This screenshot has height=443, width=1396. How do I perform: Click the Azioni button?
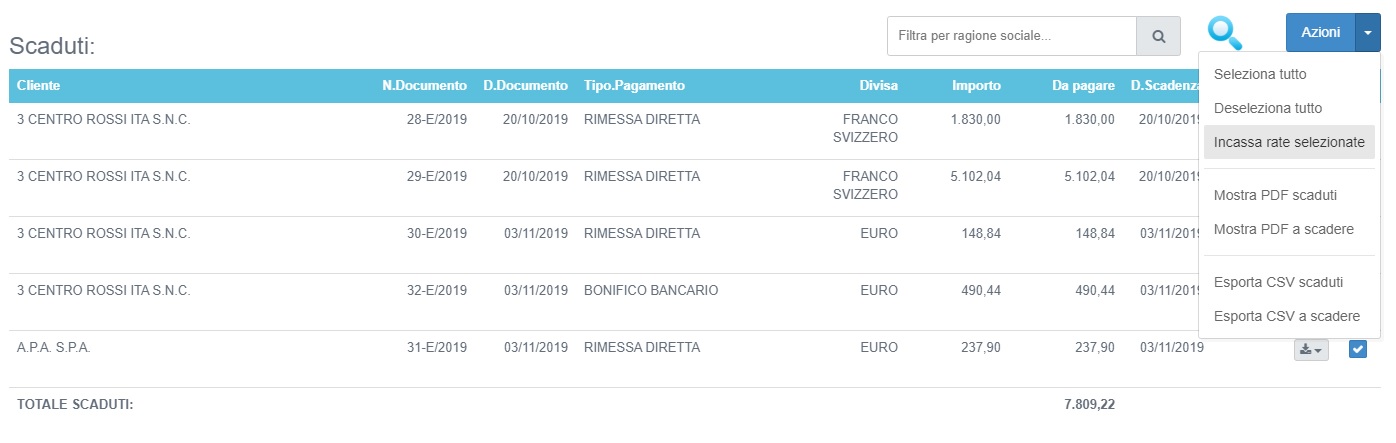[1320, 33]
